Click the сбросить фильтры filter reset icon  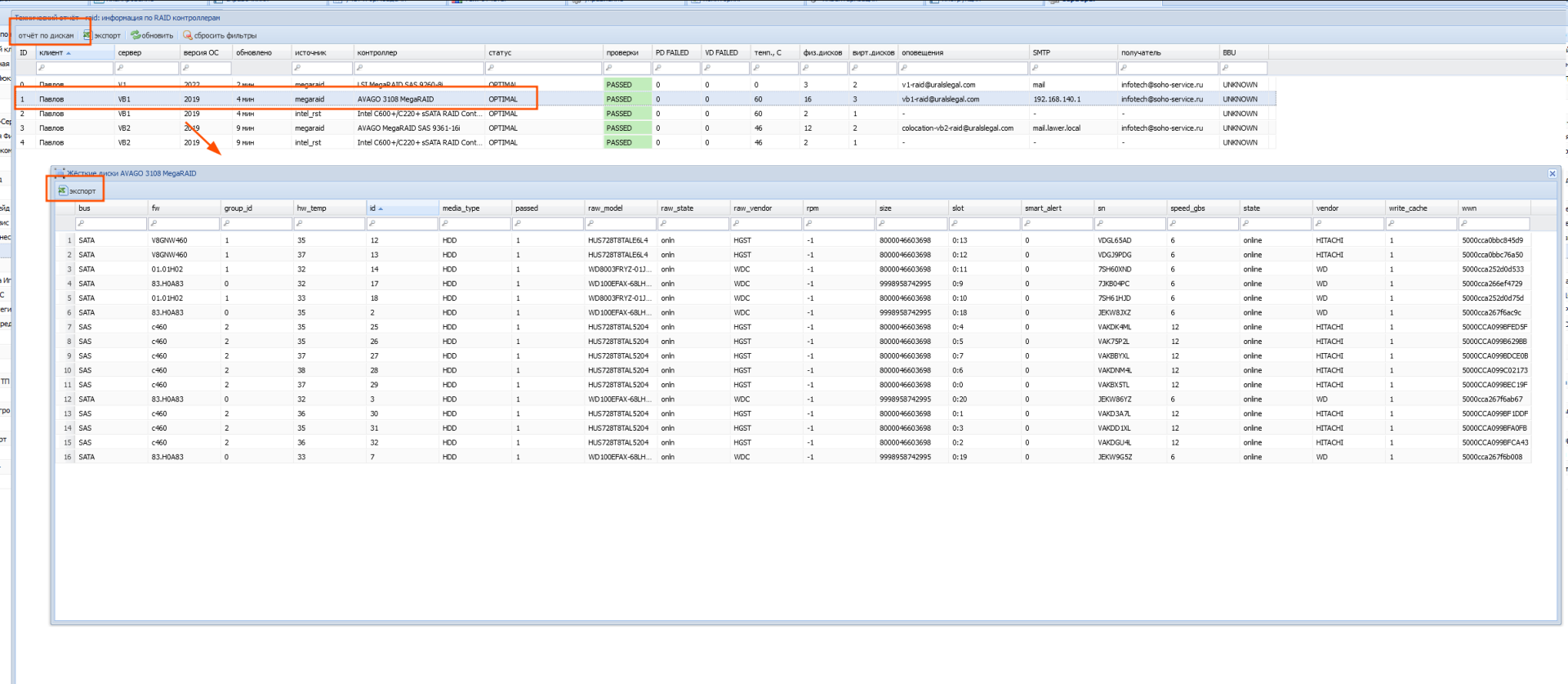pos(188,35)
